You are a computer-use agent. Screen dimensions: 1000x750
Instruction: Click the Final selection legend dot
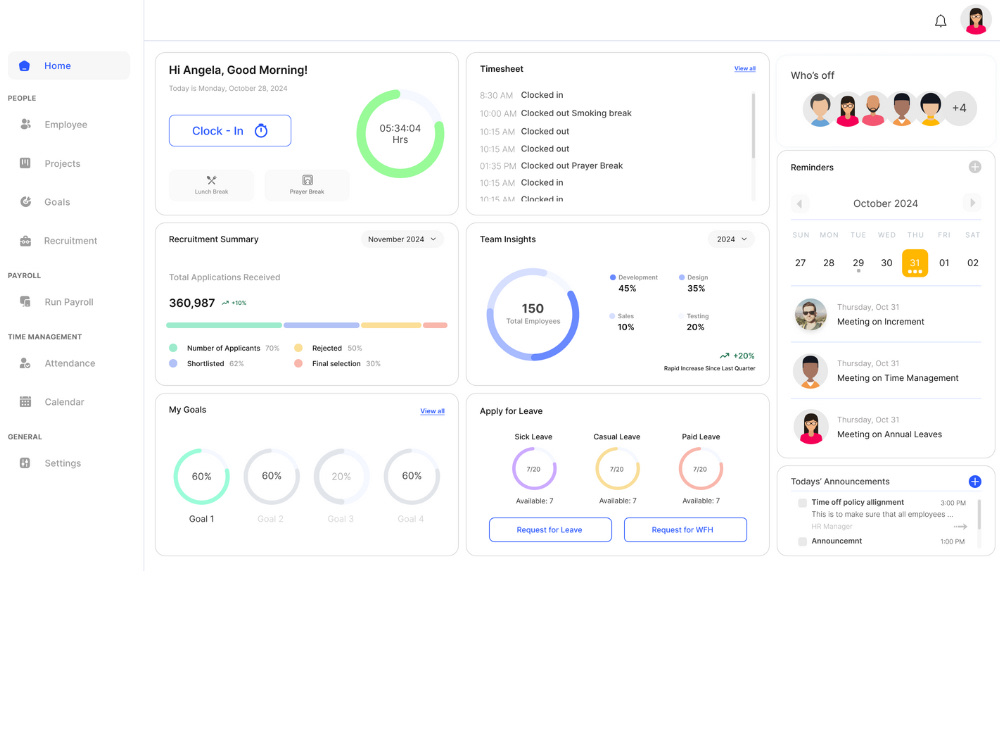tap(298, 364)
